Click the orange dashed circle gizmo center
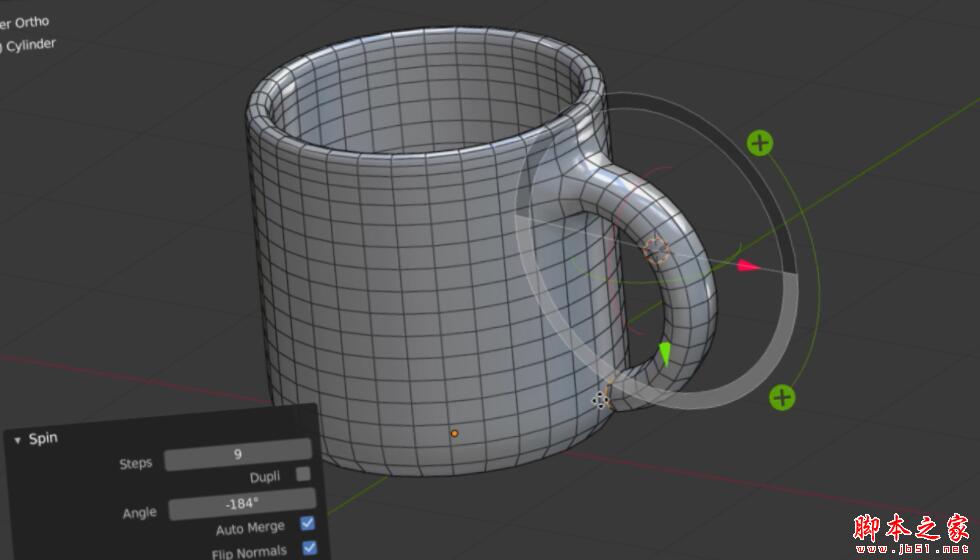This screenshot has width=980, height=560. point(656,250)
